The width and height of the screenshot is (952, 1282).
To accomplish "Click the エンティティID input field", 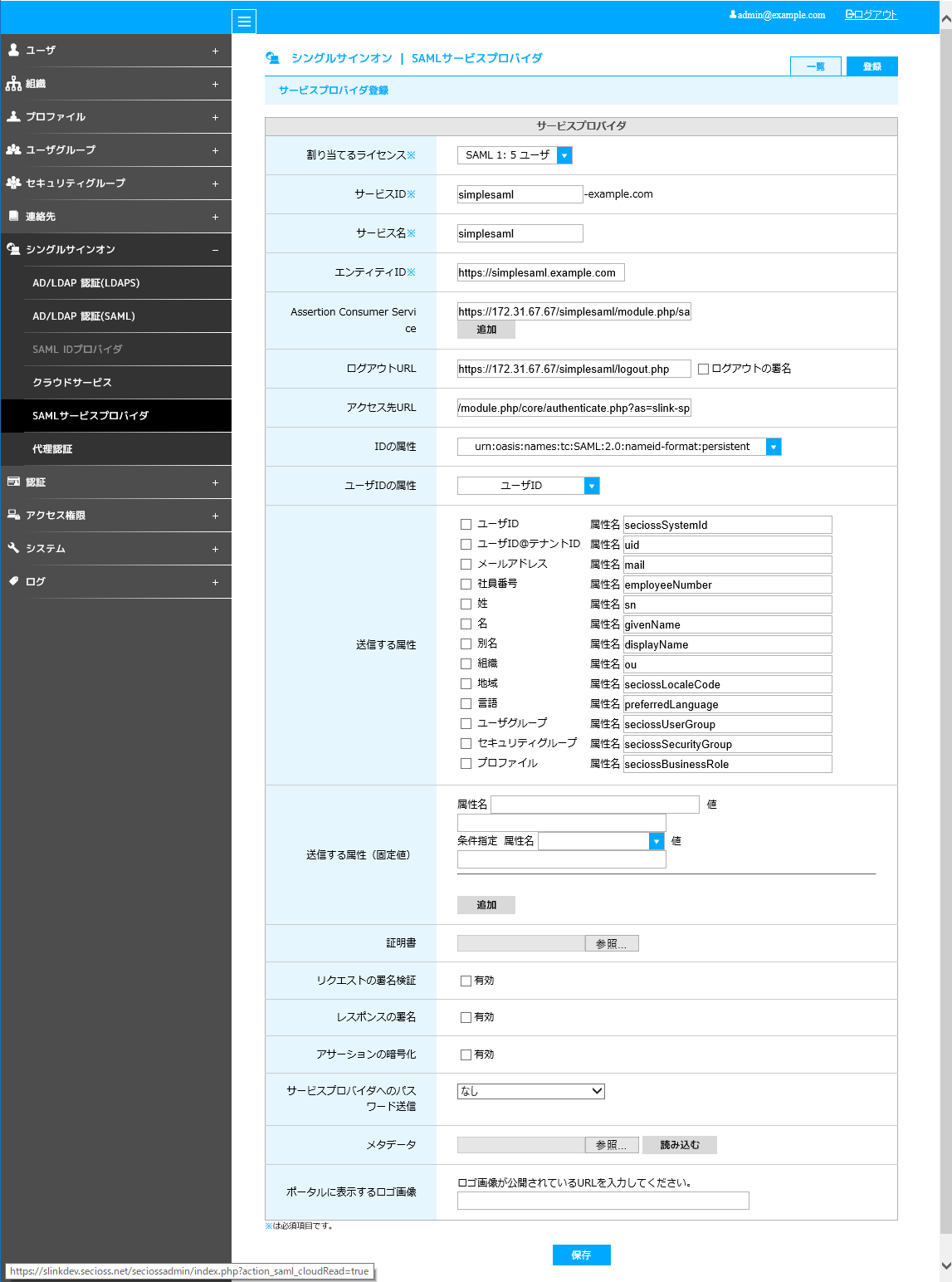I will click(x=541, y=272).
